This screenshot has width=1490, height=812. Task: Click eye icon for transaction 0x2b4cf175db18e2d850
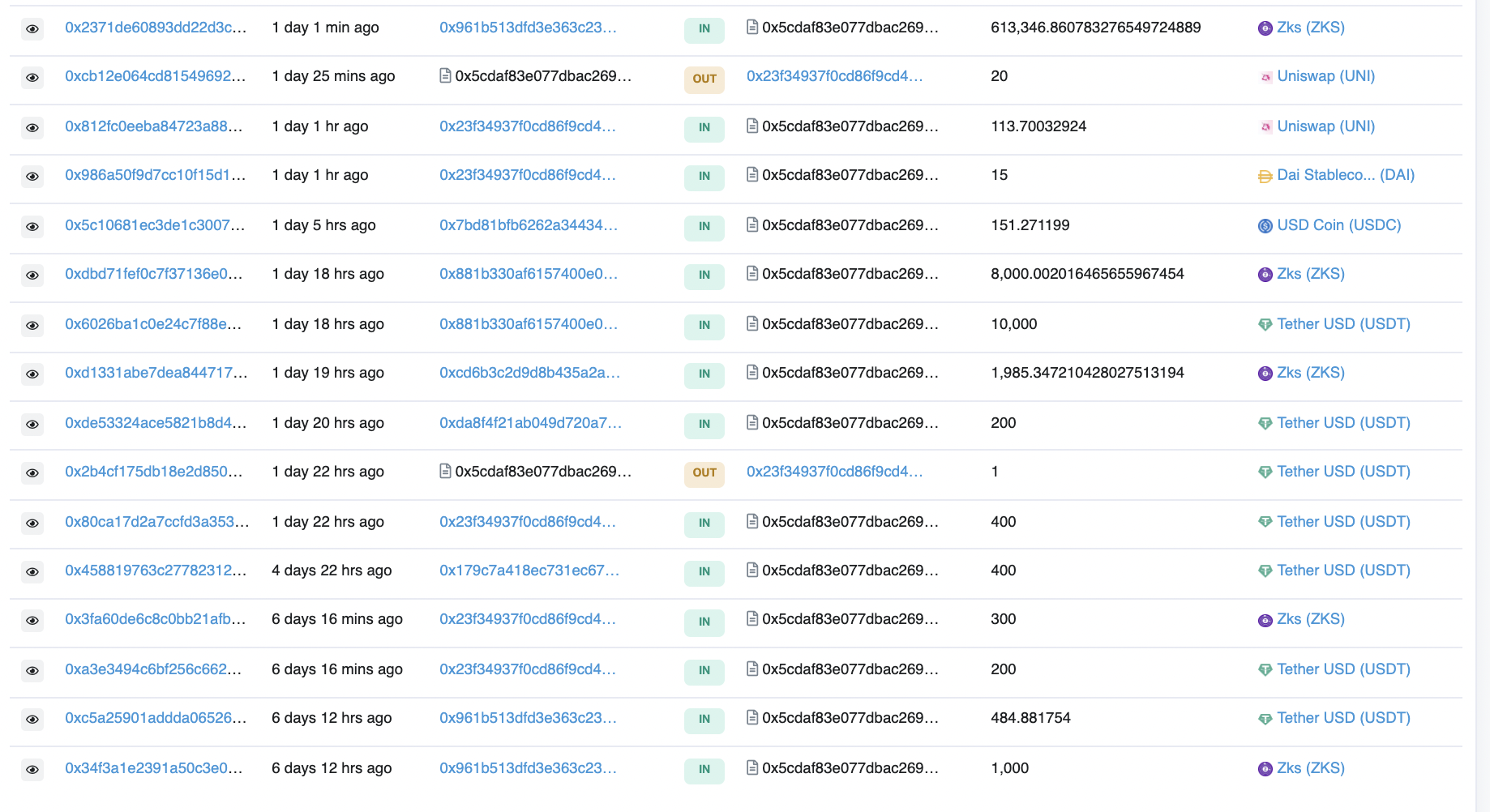point(32,473)
